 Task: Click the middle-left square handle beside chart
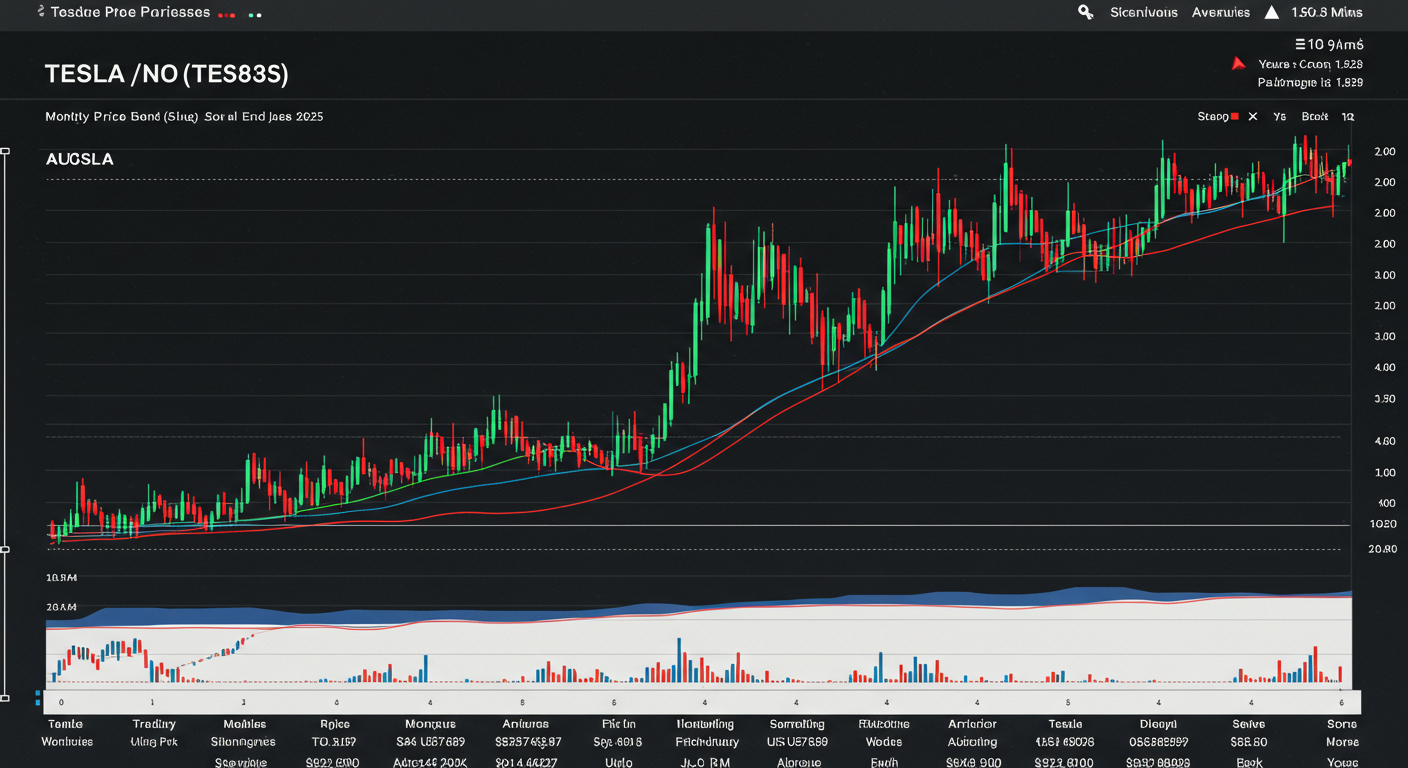5,550
